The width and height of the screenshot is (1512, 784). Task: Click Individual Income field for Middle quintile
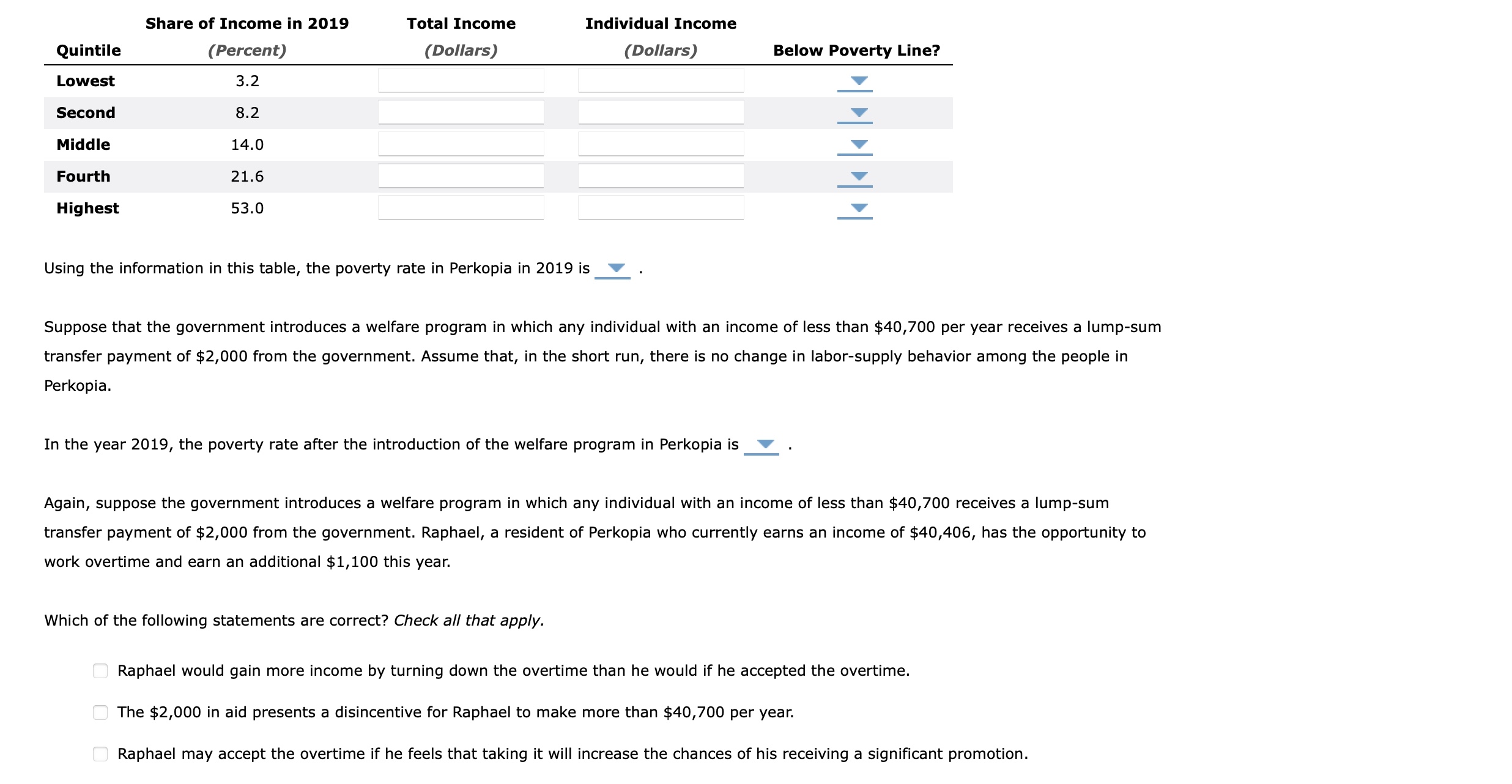pyautogui.click(x=661, y=144)
